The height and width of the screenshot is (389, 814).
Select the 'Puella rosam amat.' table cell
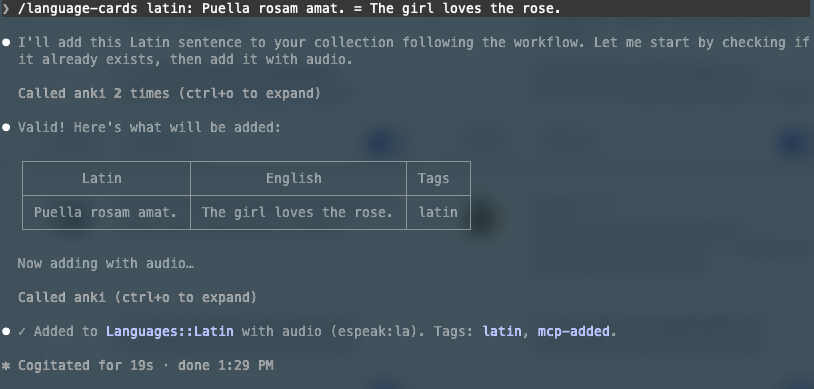click(106, 212)
